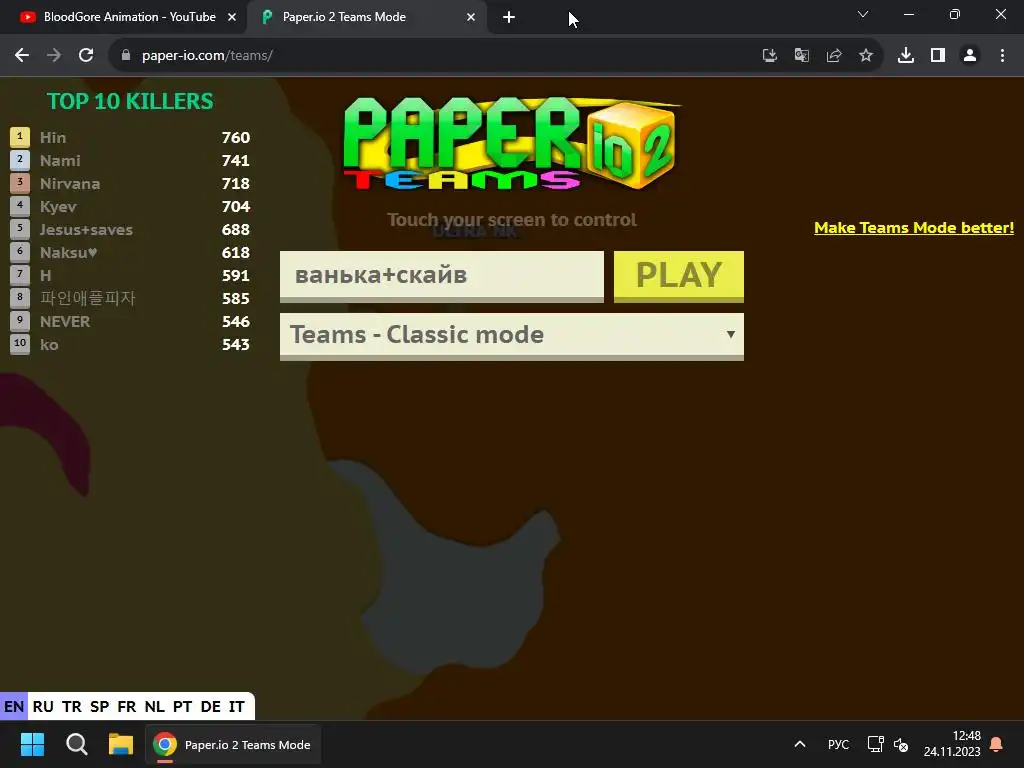Close the Paper.io 2 Teams Mode tab
1024x768 pixels.
[x=471, y=18]
